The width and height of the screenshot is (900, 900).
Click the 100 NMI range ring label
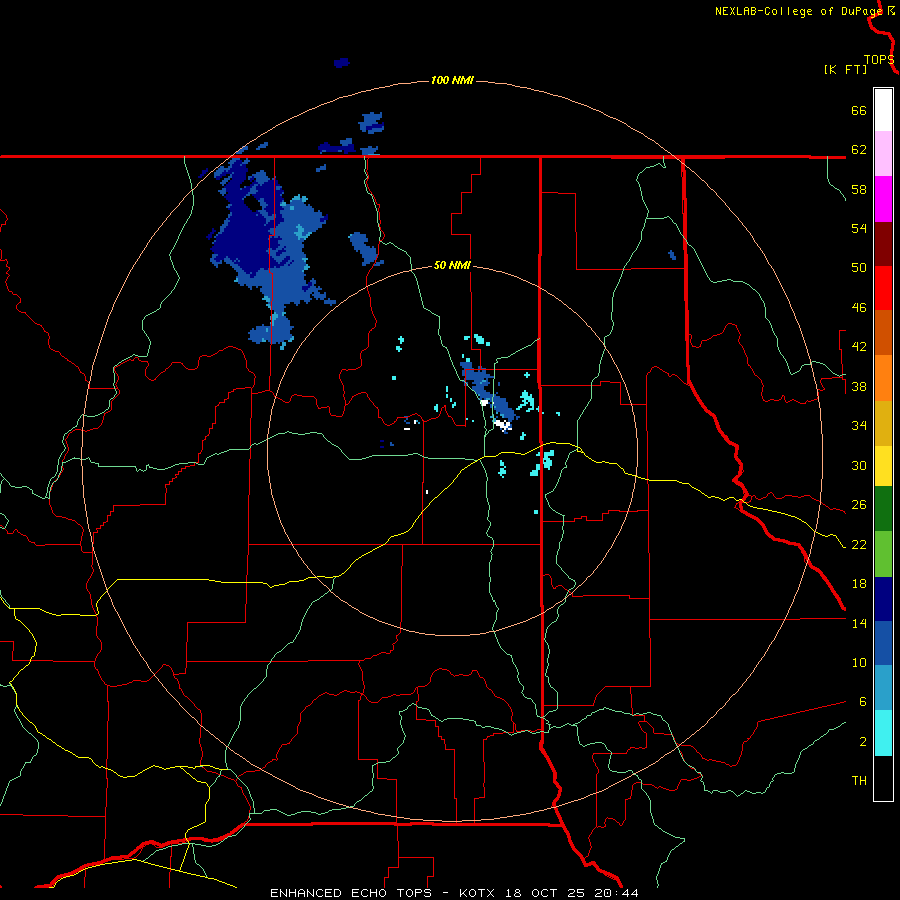click(452, 80)
